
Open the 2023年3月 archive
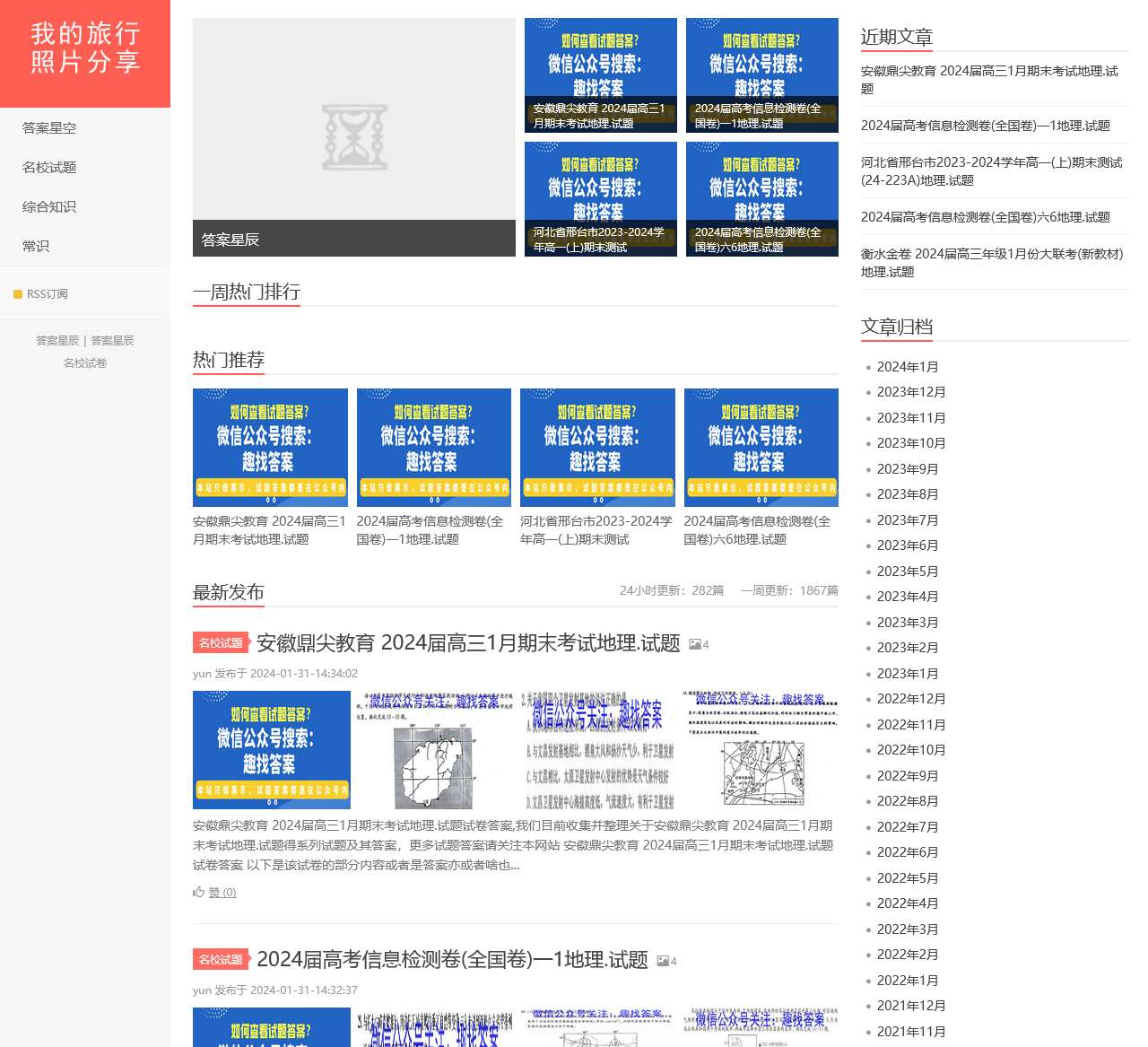coord(908,623)
